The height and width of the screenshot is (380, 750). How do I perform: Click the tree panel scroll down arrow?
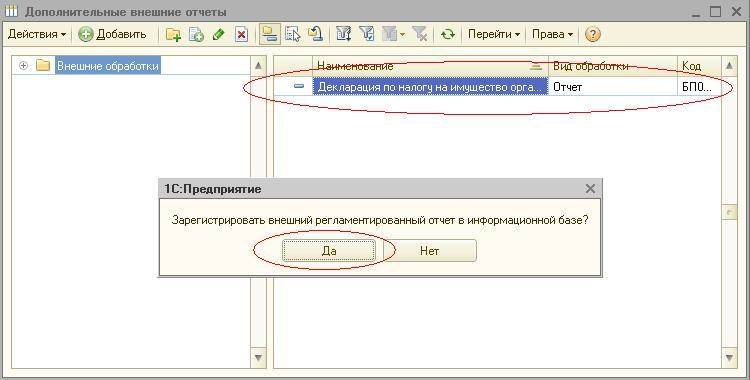pyautogui.click(x=258, y=358)
